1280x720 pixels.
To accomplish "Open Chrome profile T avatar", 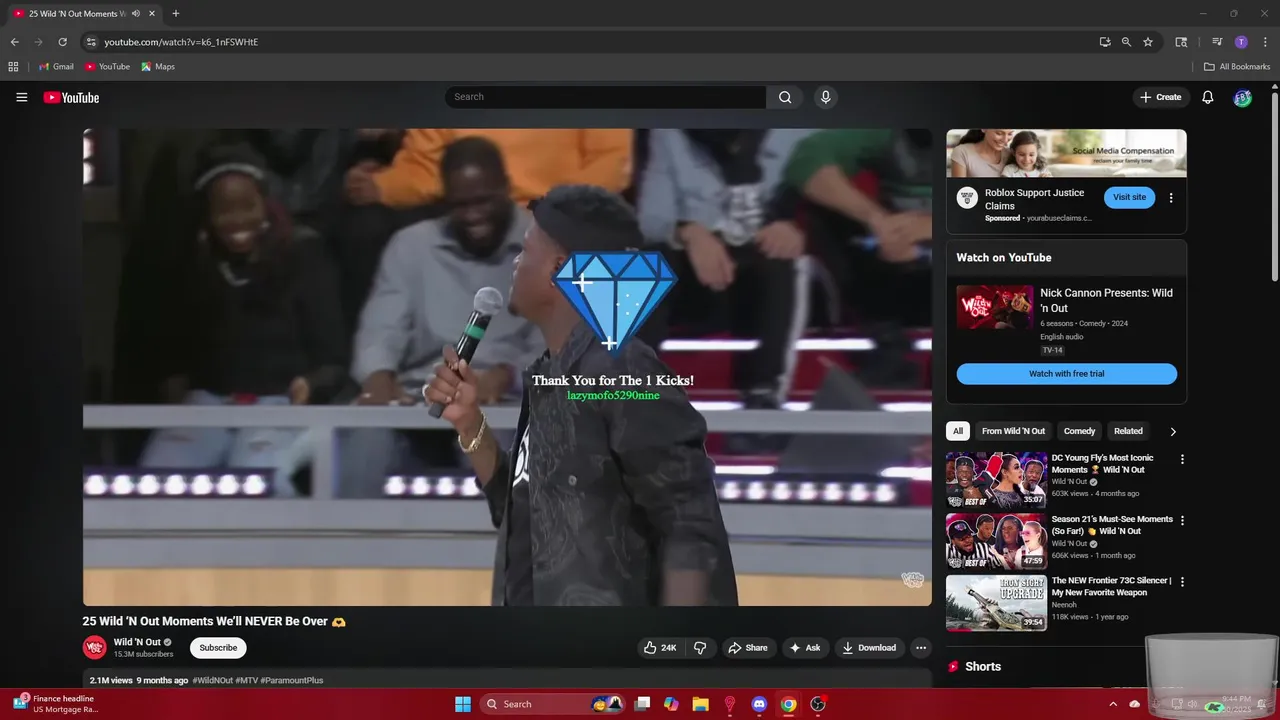I will 1241,42.
